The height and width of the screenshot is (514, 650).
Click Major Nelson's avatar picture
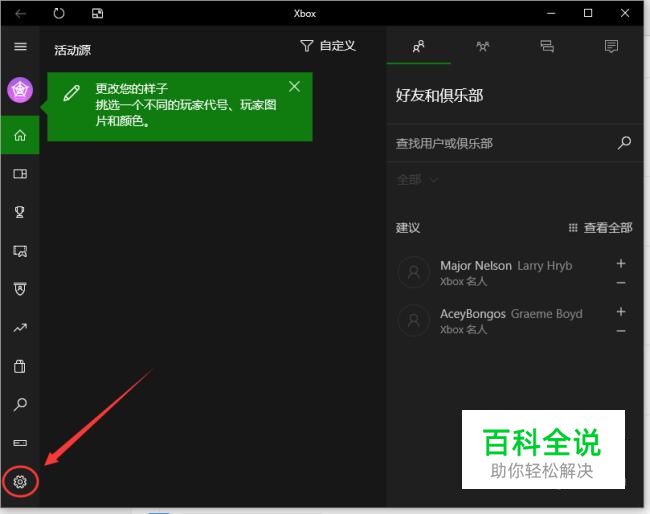click(414, 272)
